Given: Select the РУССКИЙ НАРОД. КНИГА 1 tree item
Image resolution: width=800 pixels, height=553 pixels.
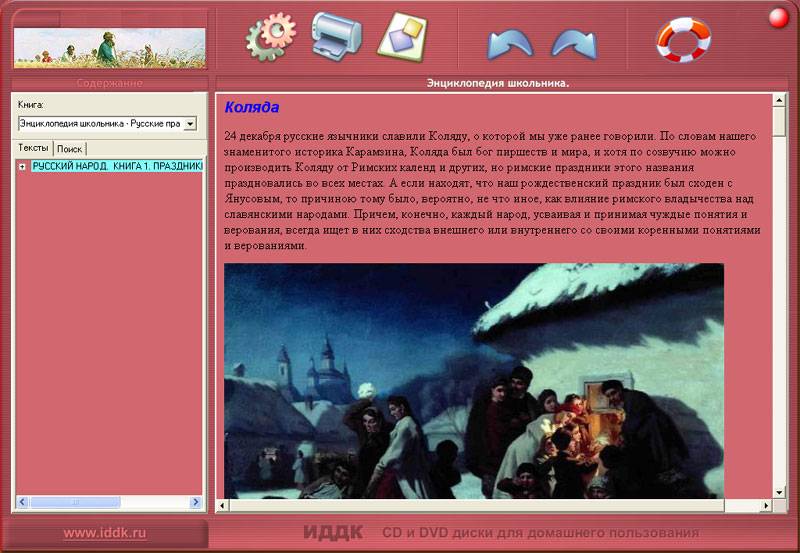Looking at the screenshot, I should pos(116,166).
